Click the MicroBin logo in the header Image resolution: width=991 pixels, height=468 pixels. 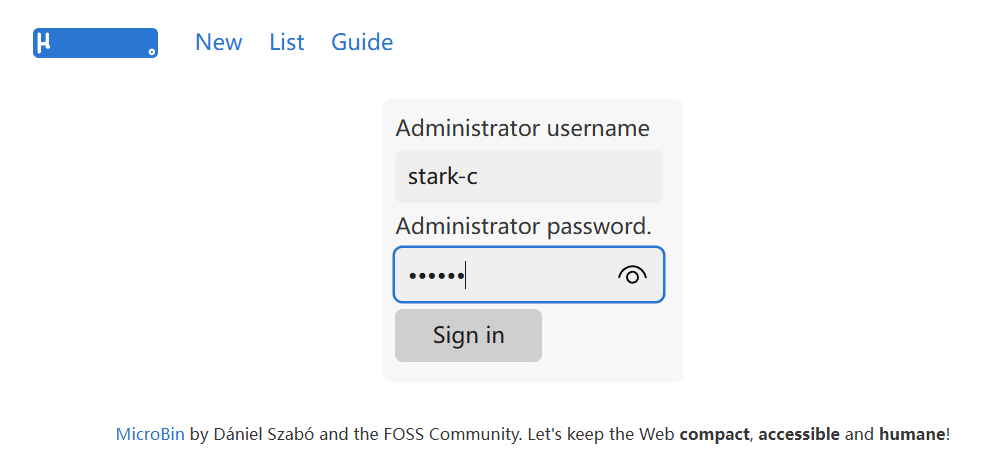pyautogui.click(x=95, y=43)
